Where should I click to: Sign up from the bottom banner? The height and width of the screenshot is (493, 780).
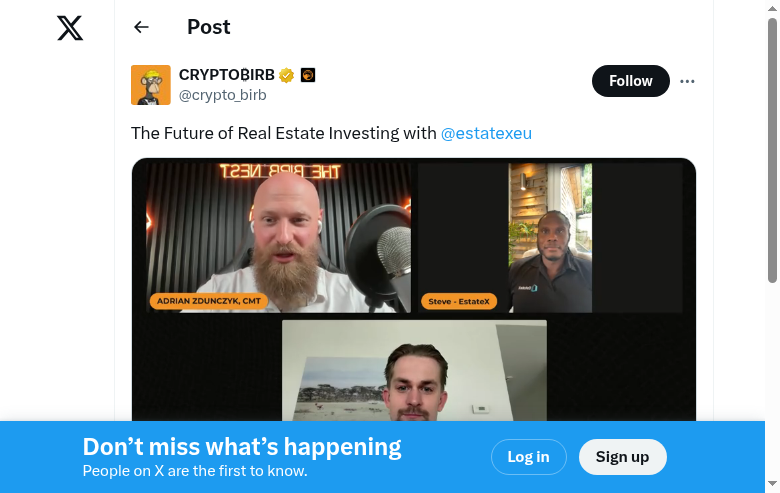click(x=622, y=457)
